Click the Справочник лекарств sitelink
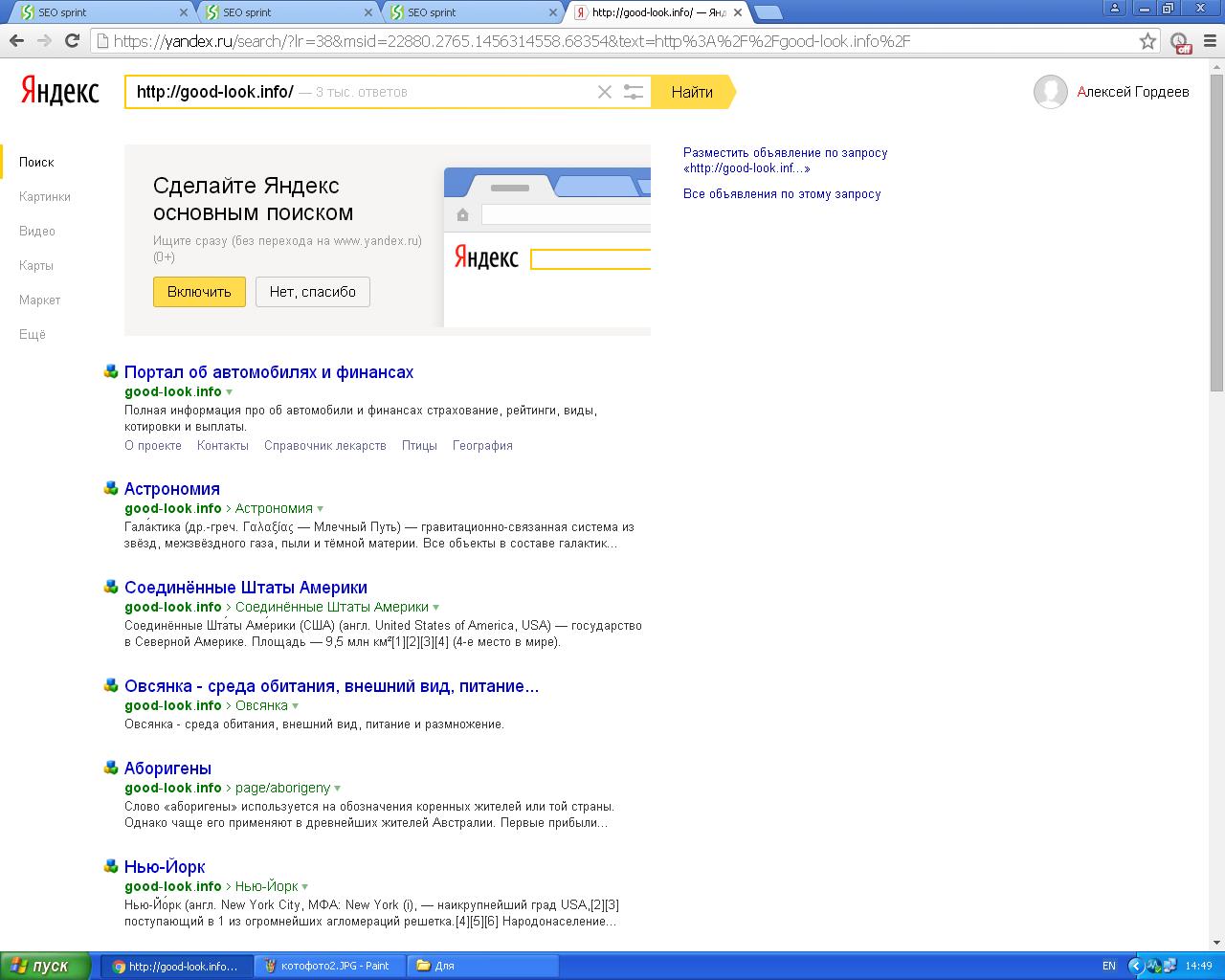Viewport: 1225px width, 980px height. pyautogui.click(x=325, y=445)
